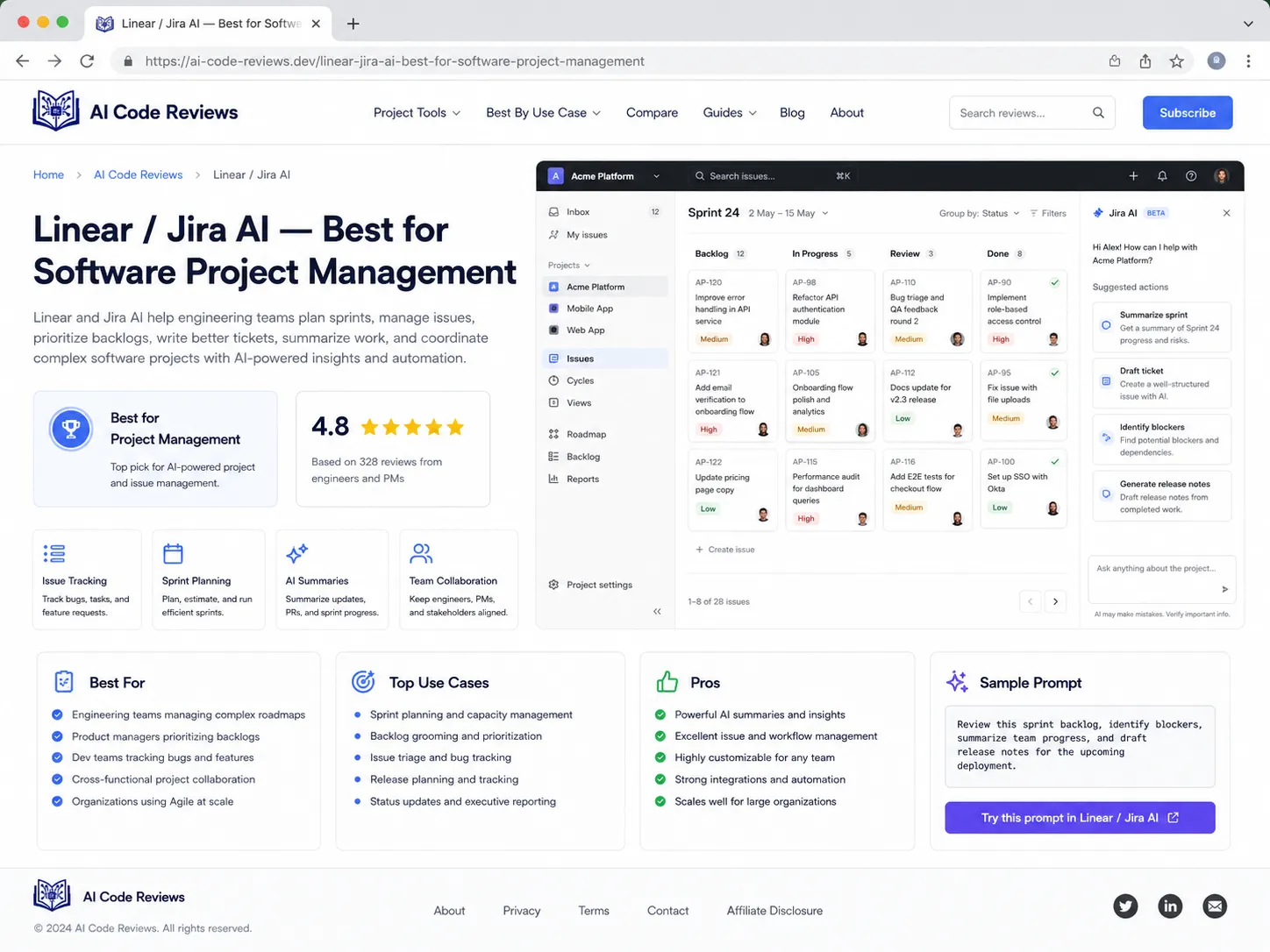
Task: Collapse the Projects section in sidebar
Action: 569,266
